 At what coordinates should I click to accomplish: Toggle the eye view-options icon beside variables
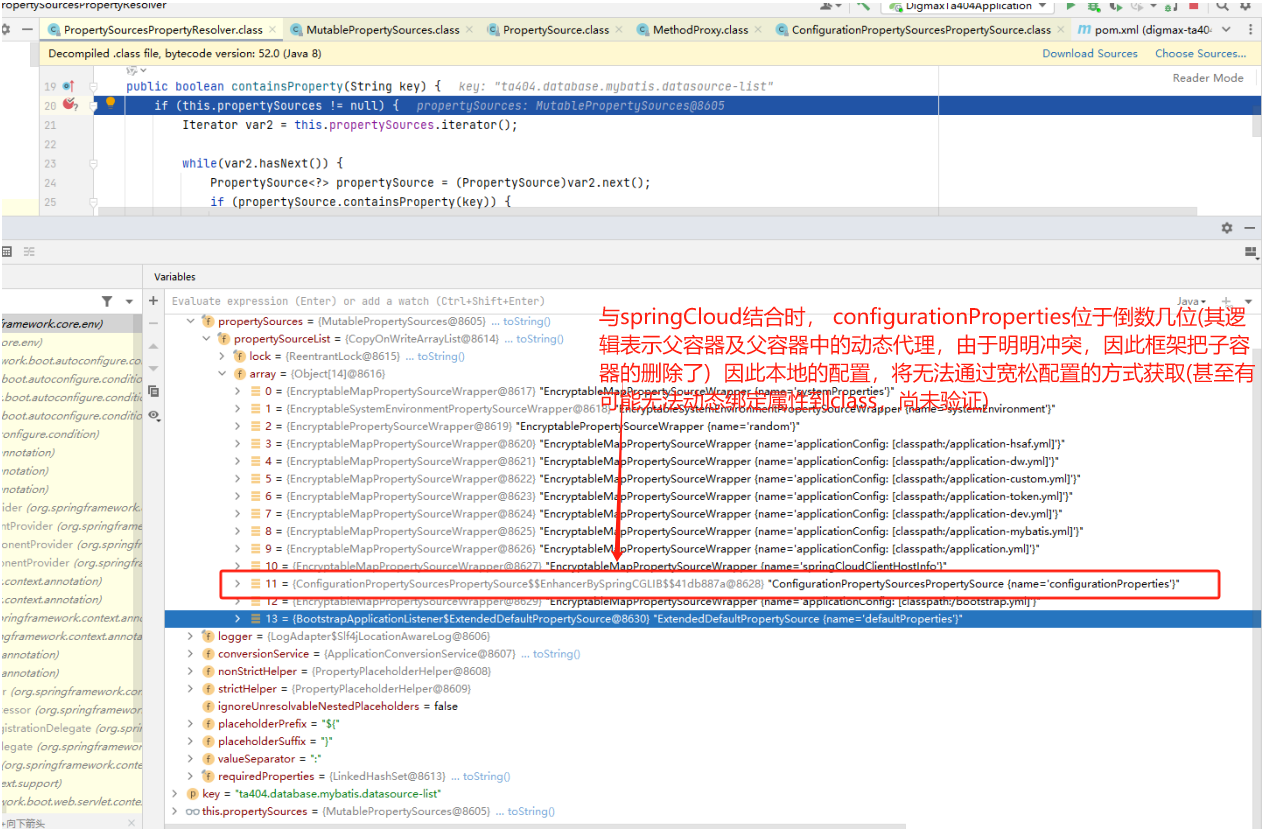pos(153,415)
